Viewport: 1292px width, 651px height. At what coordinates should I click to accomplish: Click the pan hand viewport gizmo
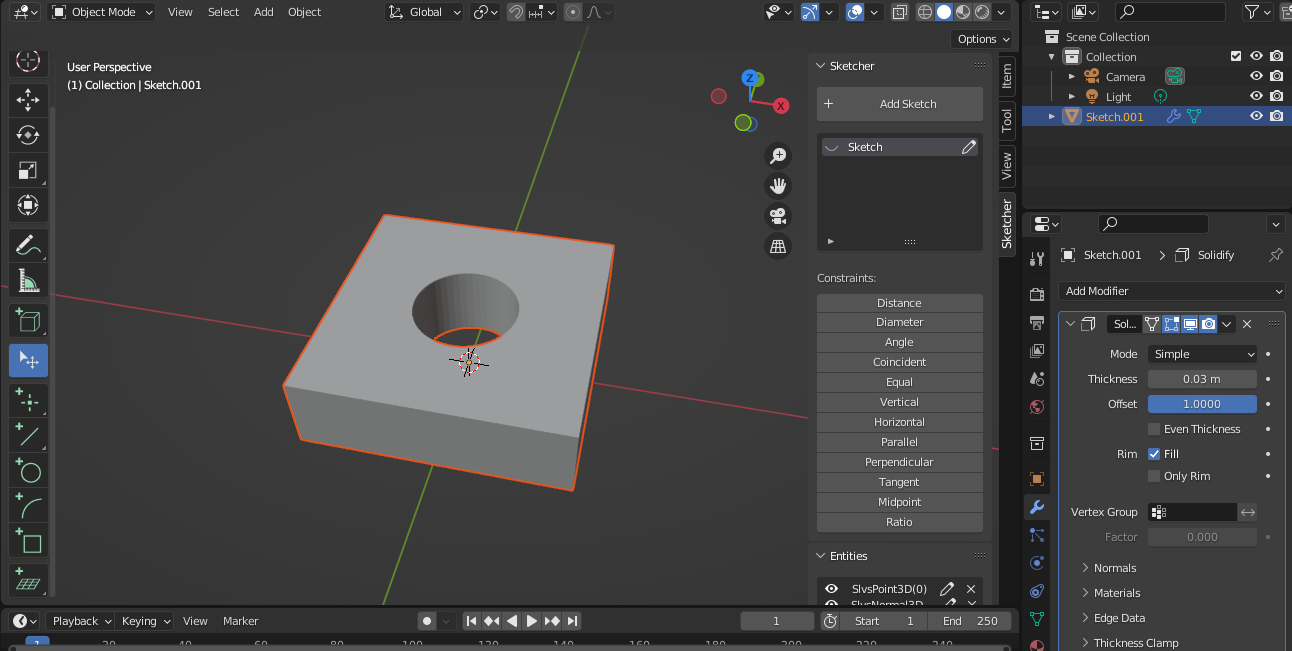click(778, 186)
